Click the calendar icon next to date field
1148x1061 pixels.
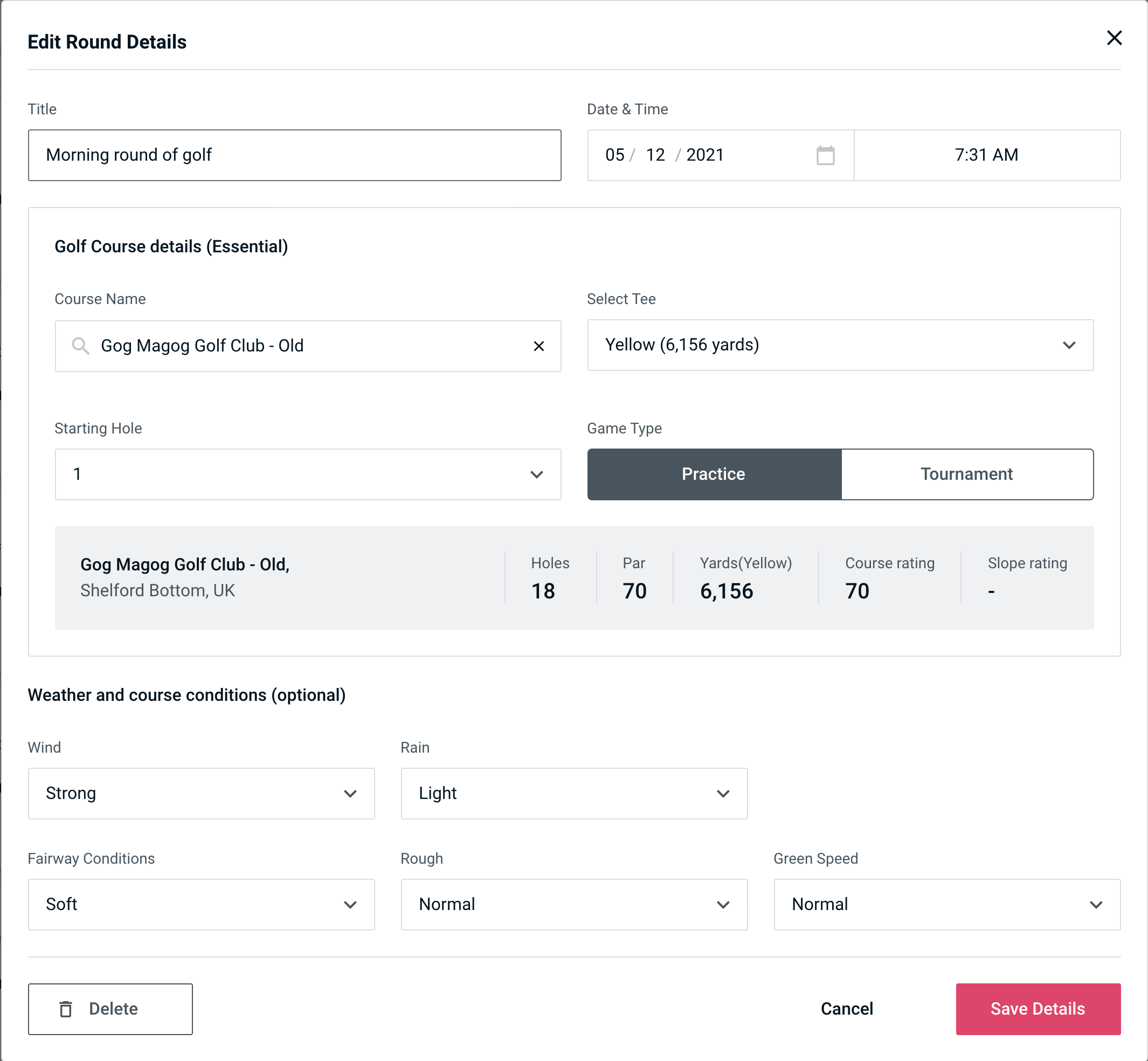pos(826,155)
